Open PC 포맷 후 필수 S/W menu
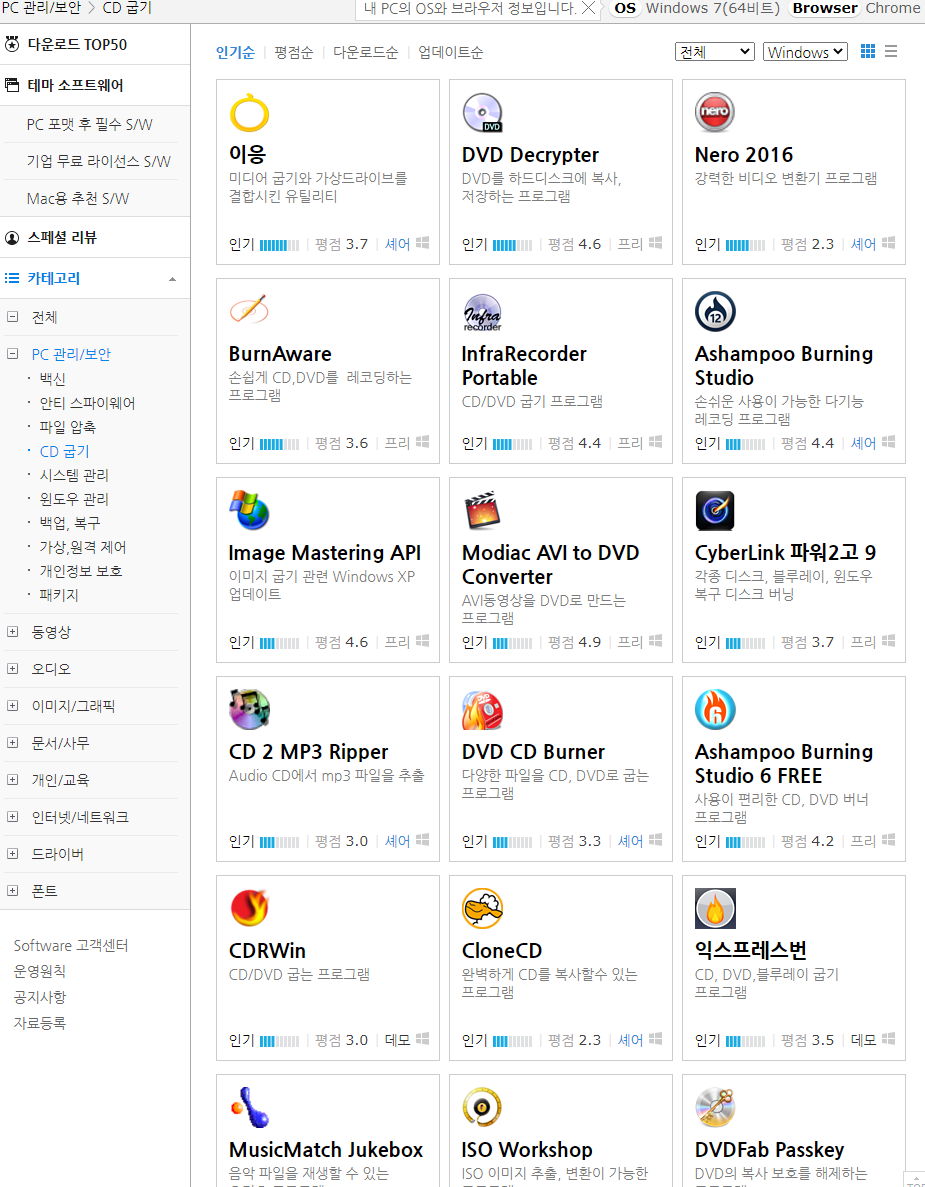 click(x=89, y=124)
